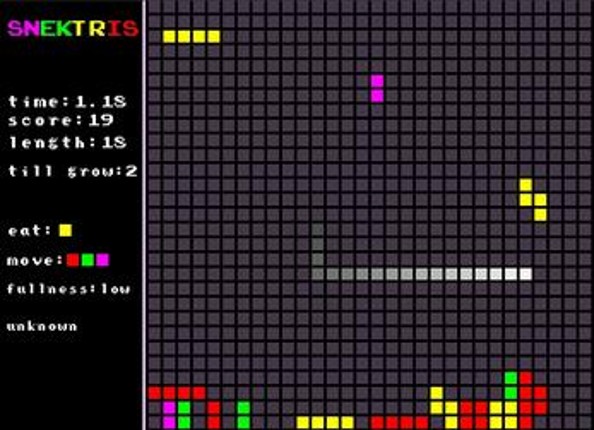The height and width of the screenshot is (430, 594).
Task: Click the "score:19" readout
Action: tap(61, 120)
